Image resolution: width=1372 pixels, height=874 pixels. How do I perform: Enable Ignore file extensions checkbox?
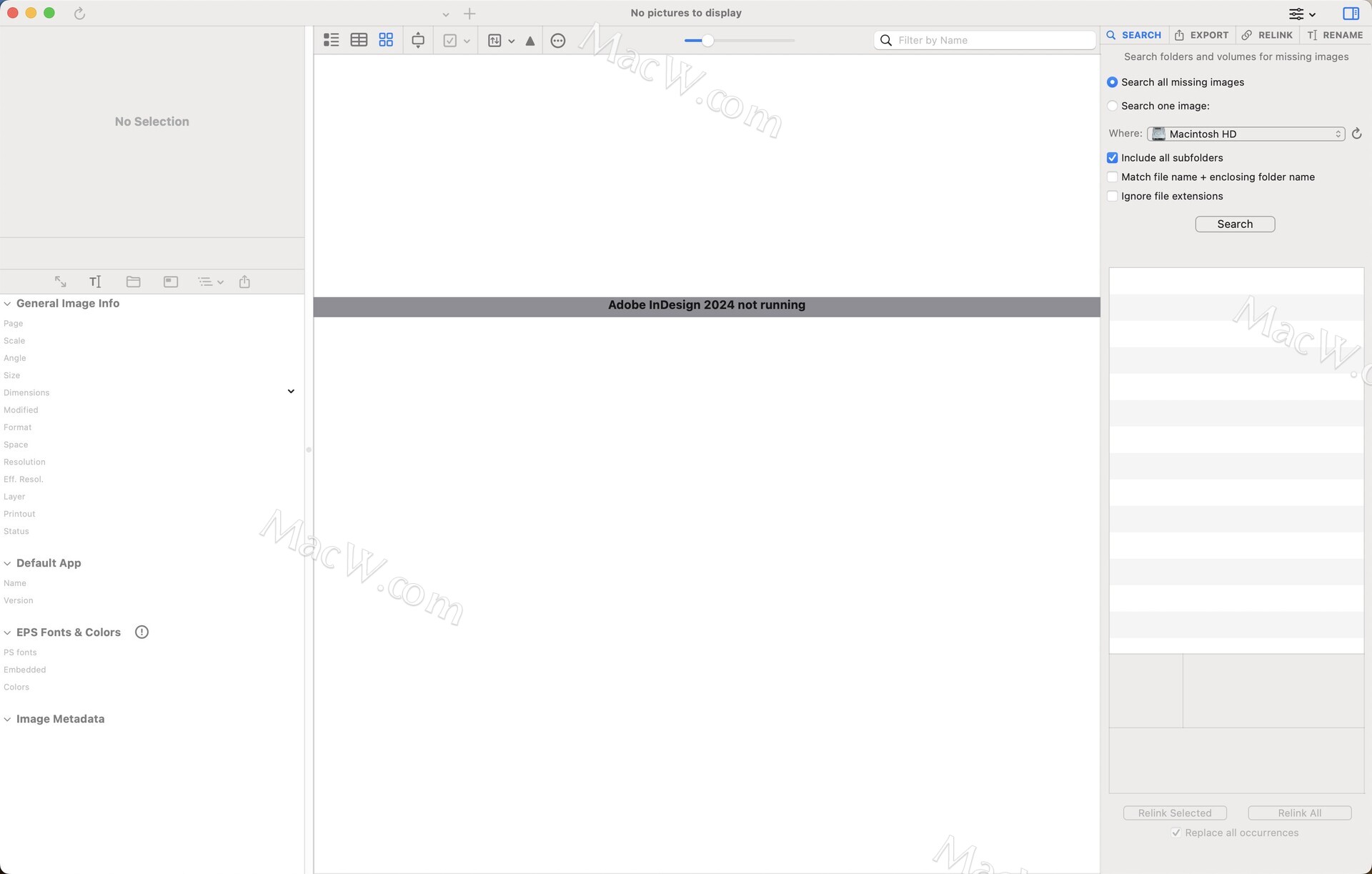pos(1112,197)
